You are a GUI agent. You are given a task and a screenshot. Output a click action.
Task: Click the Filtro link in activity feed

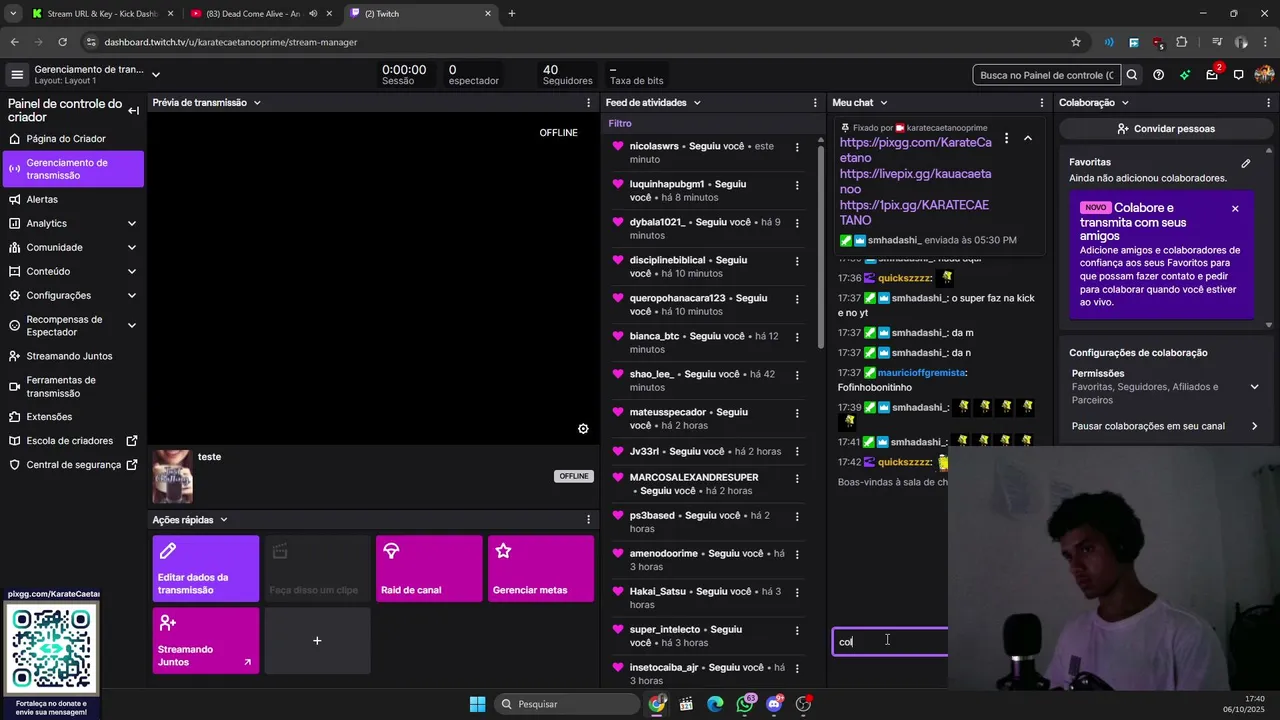pyautogui.click(x=620, y=124)
